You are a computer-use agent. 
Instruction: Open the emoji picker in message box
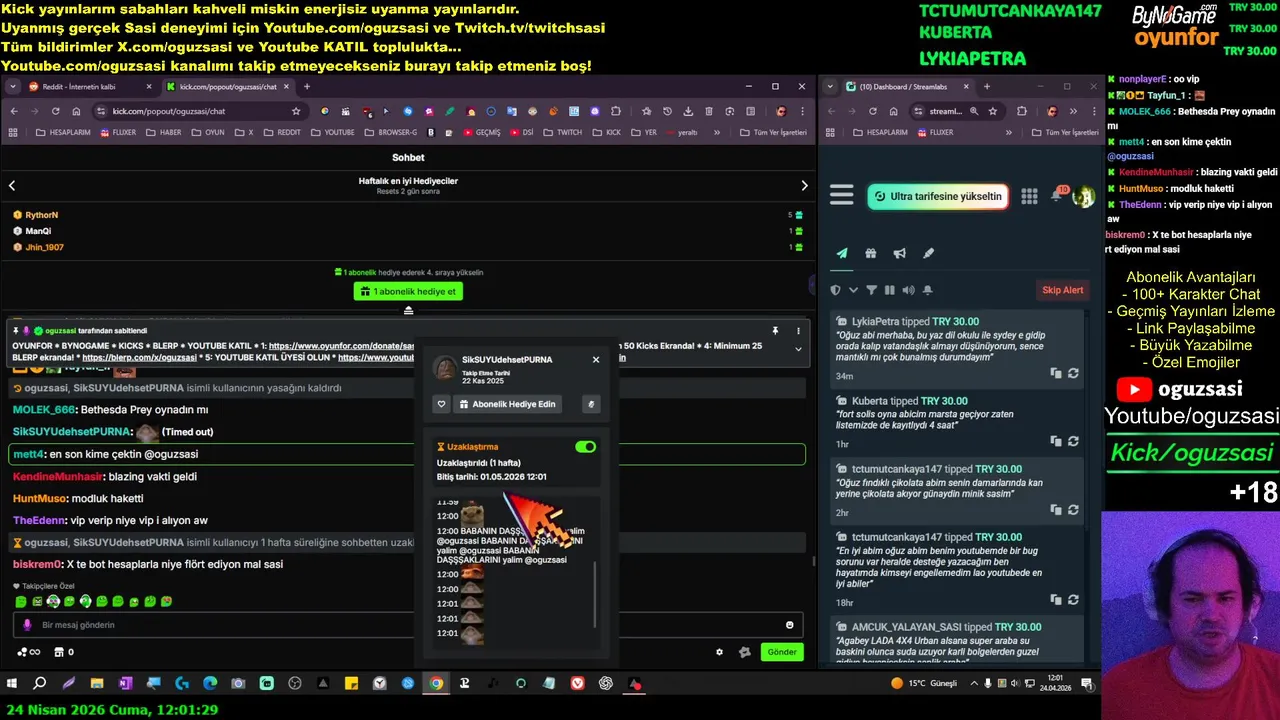[790, 625]
